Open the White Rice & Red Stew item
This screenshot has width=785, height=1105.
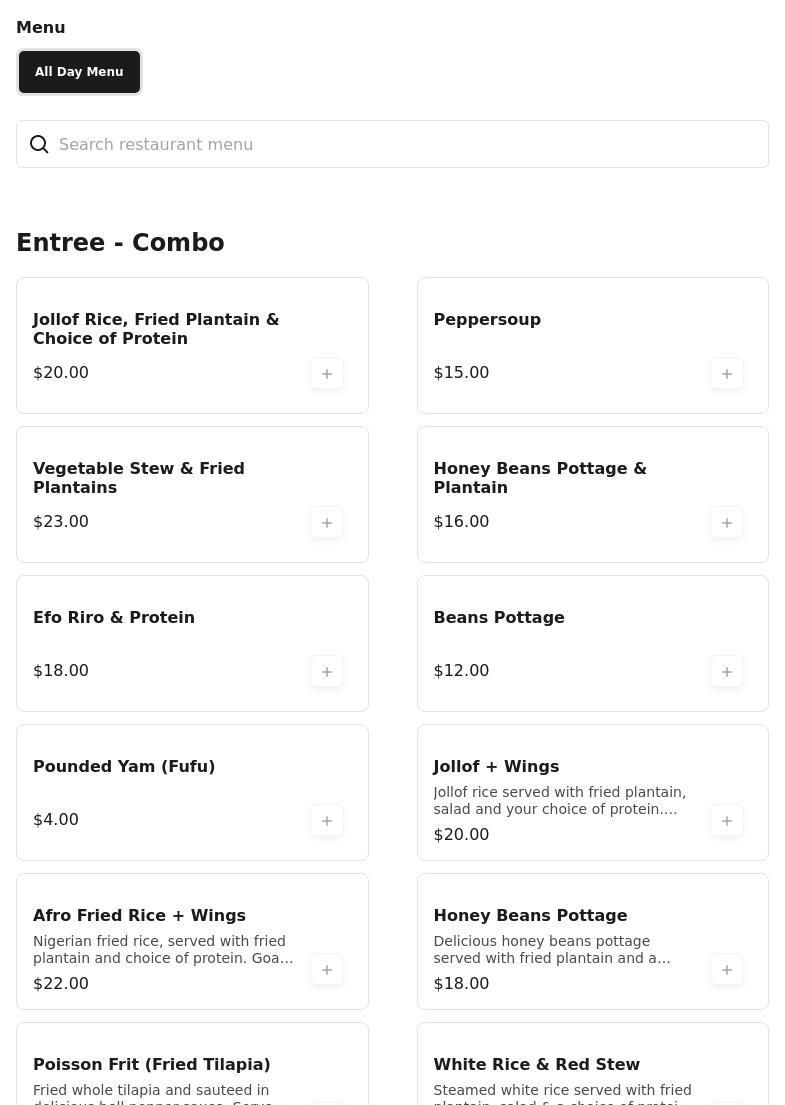coord(536,1065)
